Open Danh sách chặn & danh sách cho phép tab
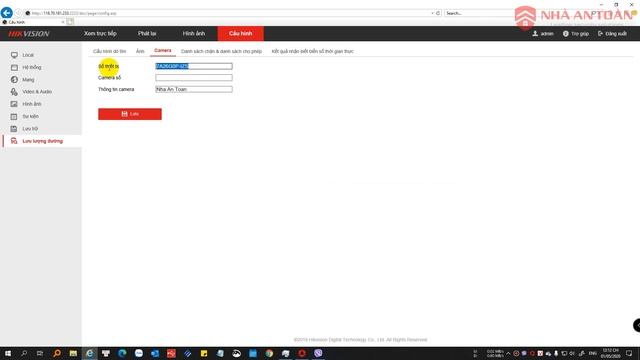 click(221, 51)
